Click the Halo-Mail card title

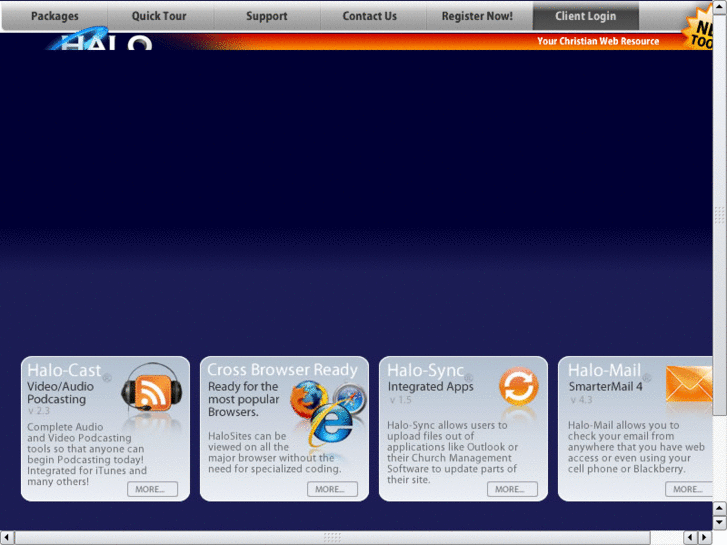(605, 370)
